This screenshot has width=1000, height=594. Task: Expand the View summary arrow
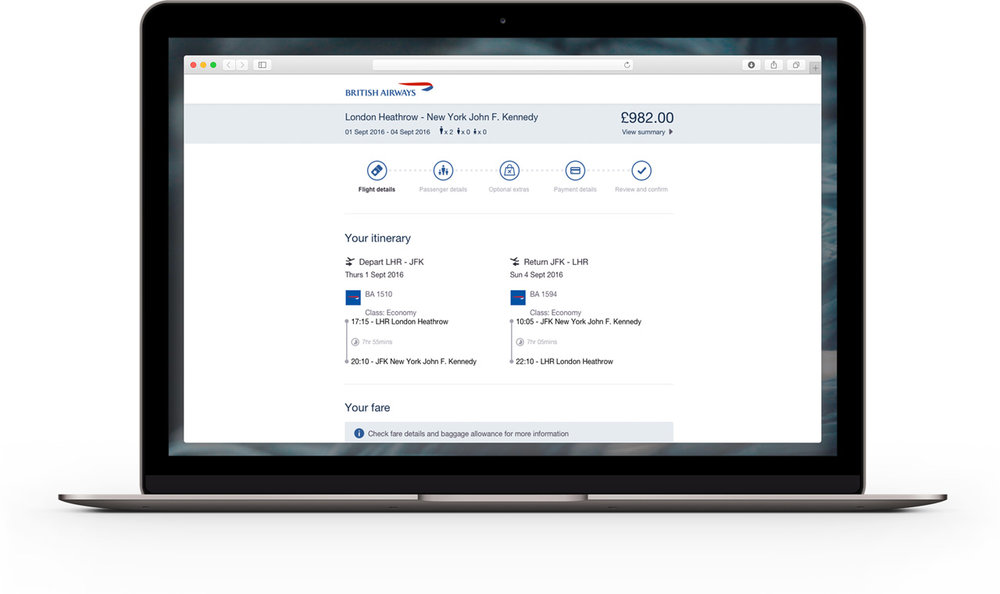pos(670,132)
